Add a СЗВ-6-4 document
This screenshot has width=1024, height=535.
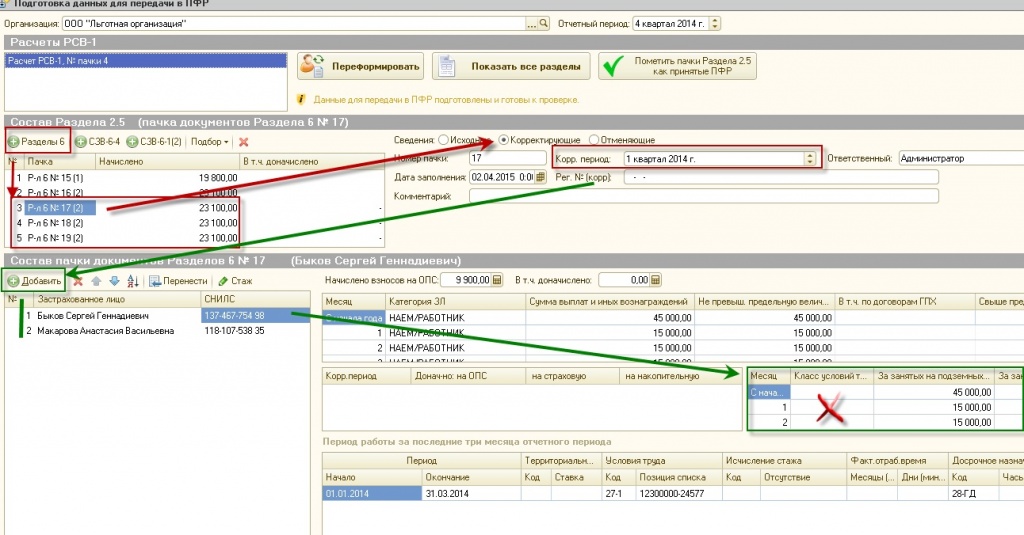(x=97, y=142)
